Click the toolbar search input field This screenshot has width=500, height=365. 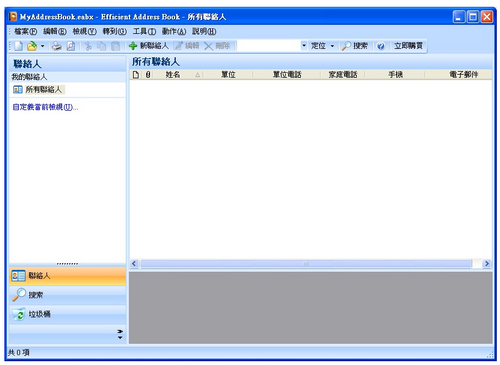pyautogui.click(x=268, y=46)
